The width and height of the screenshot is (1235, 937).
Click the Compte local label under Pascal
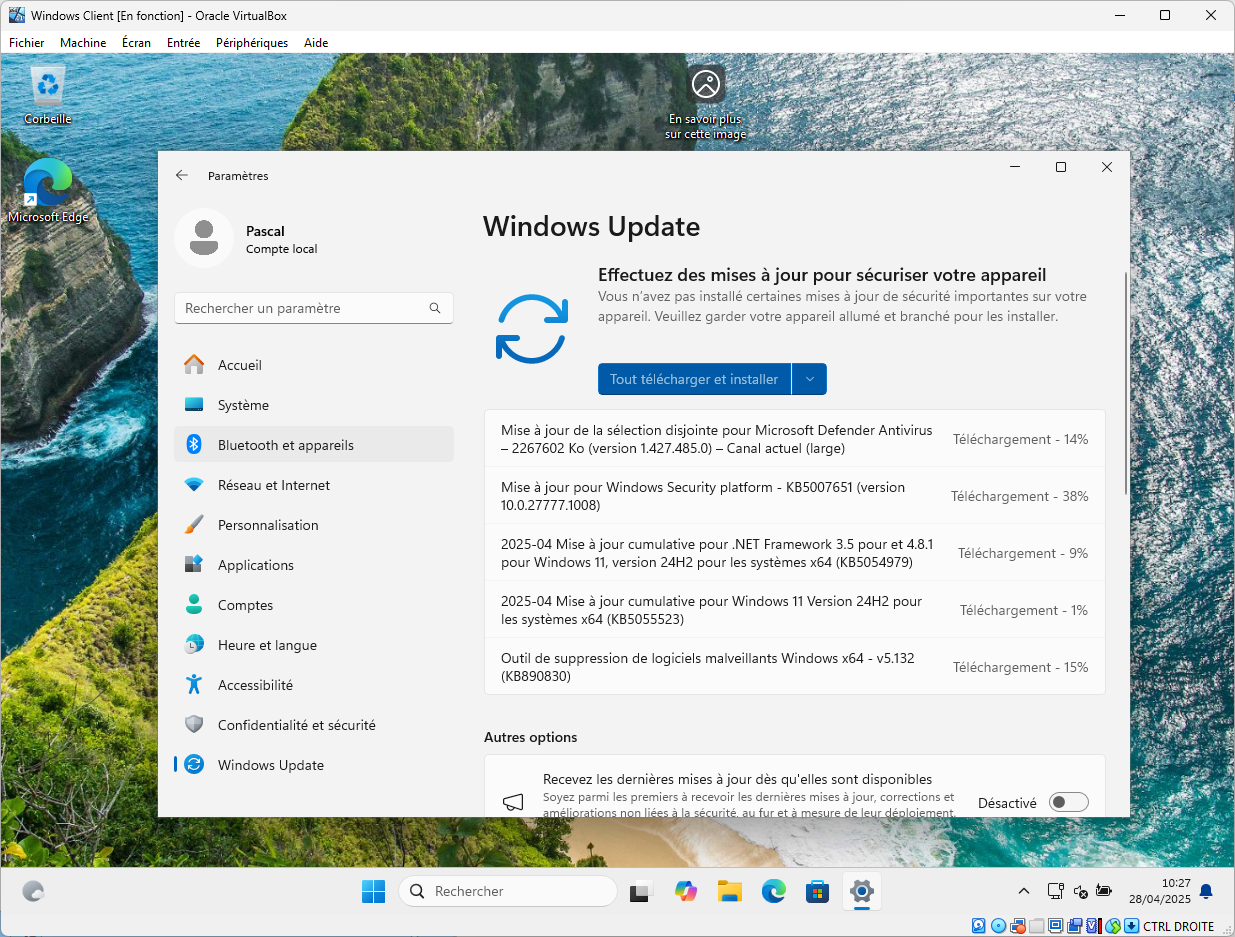pyautogui.click(x=281, y=249)
